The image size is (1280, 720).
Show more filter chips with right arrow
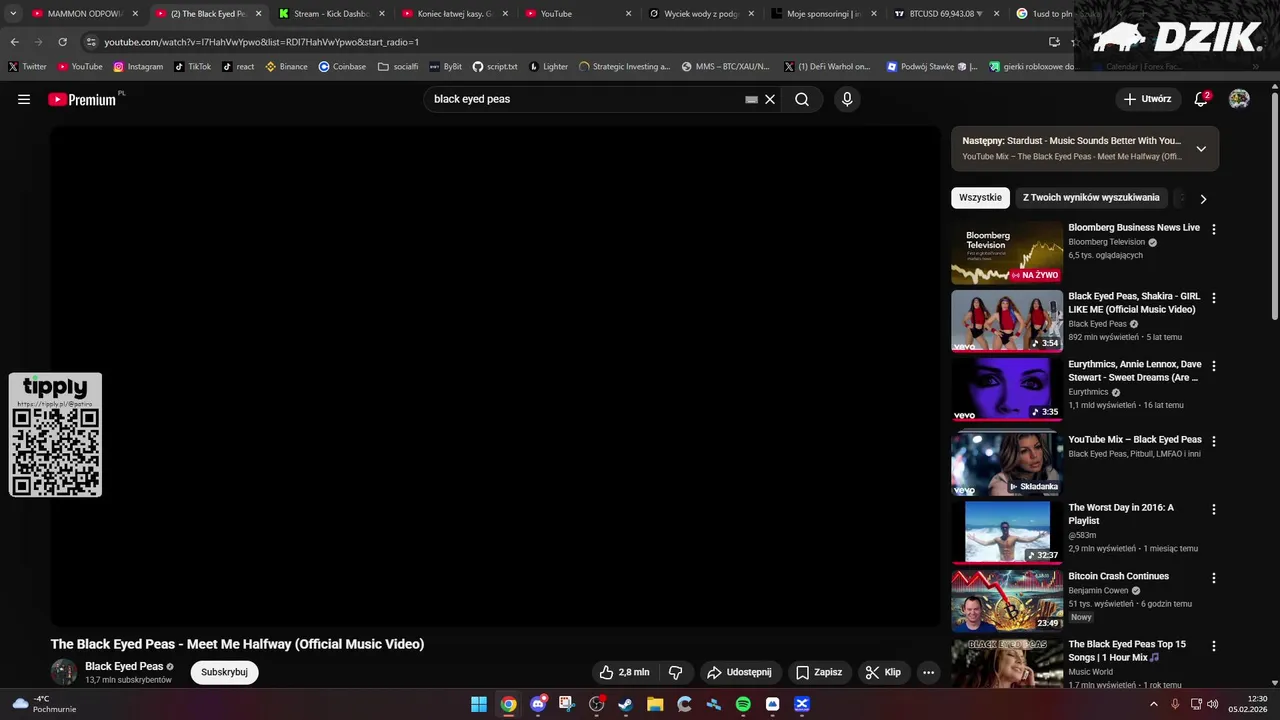1203,198
